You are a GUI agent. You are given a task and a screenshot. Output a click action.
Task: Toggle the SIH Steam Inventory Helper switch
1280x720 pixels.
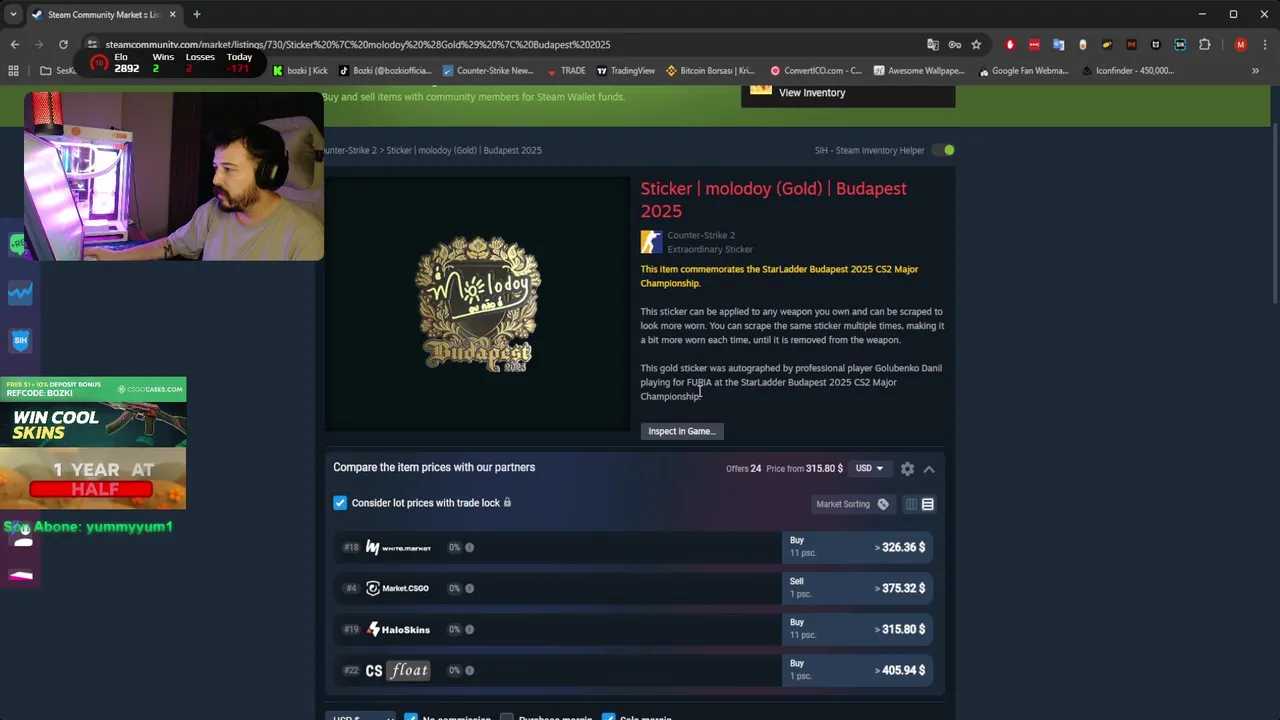[943, 150]
